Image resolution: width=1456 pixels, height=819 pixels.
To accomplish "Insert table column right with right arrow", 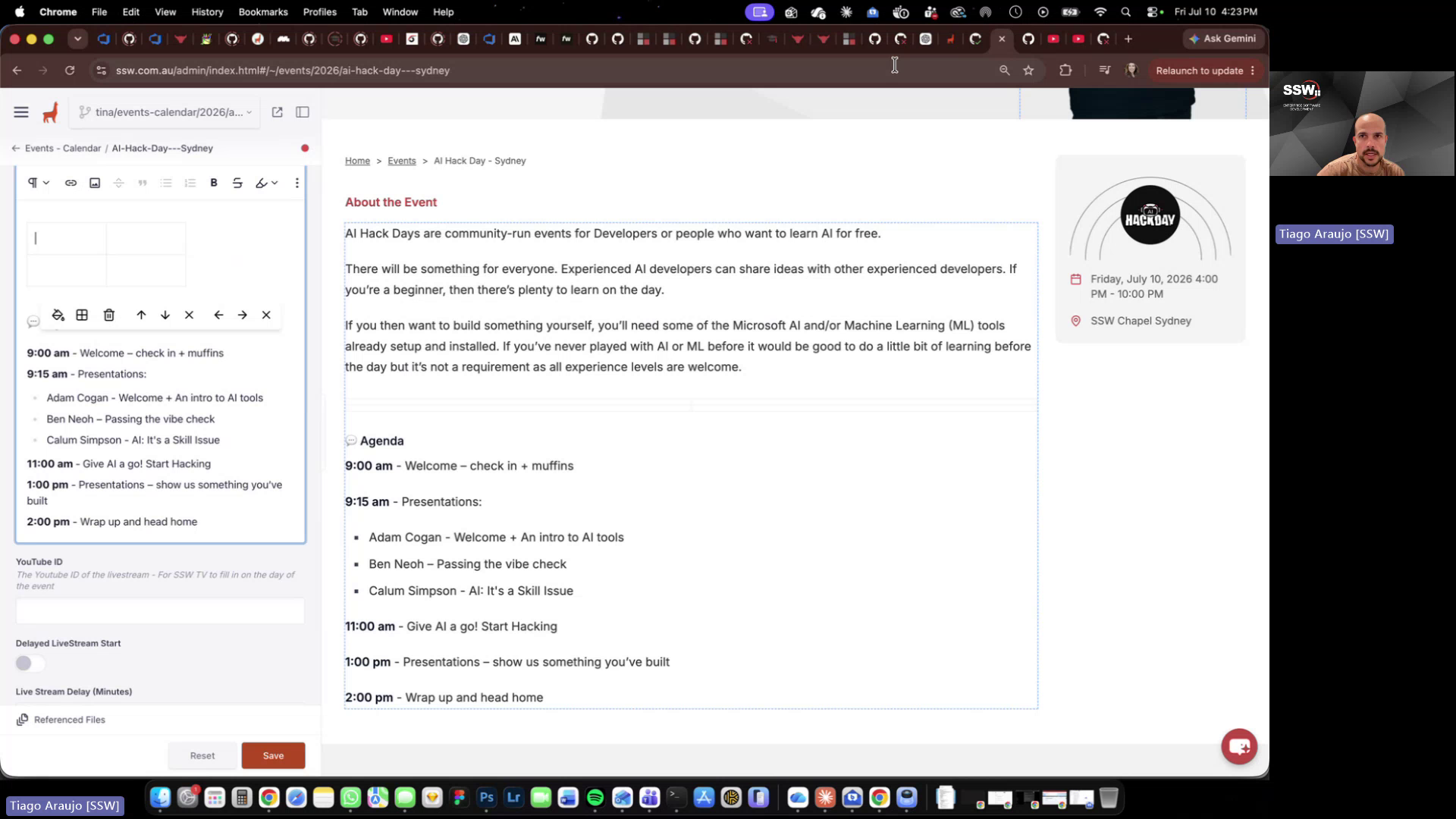I will click(243, 315).
